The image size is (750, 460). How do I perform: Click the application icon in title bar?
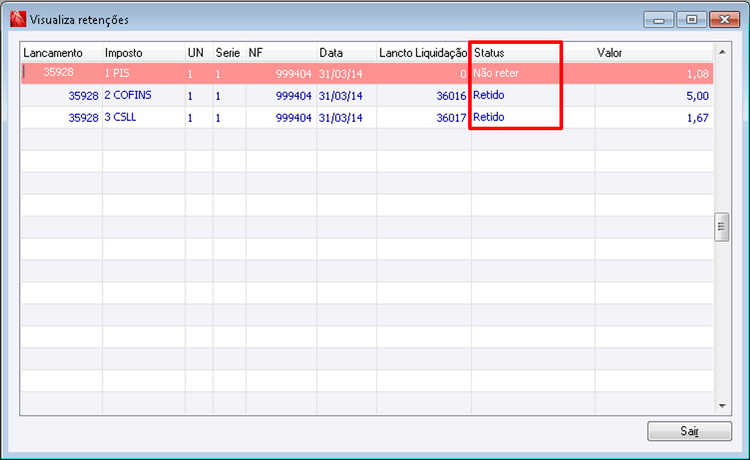tap(18, 20)
